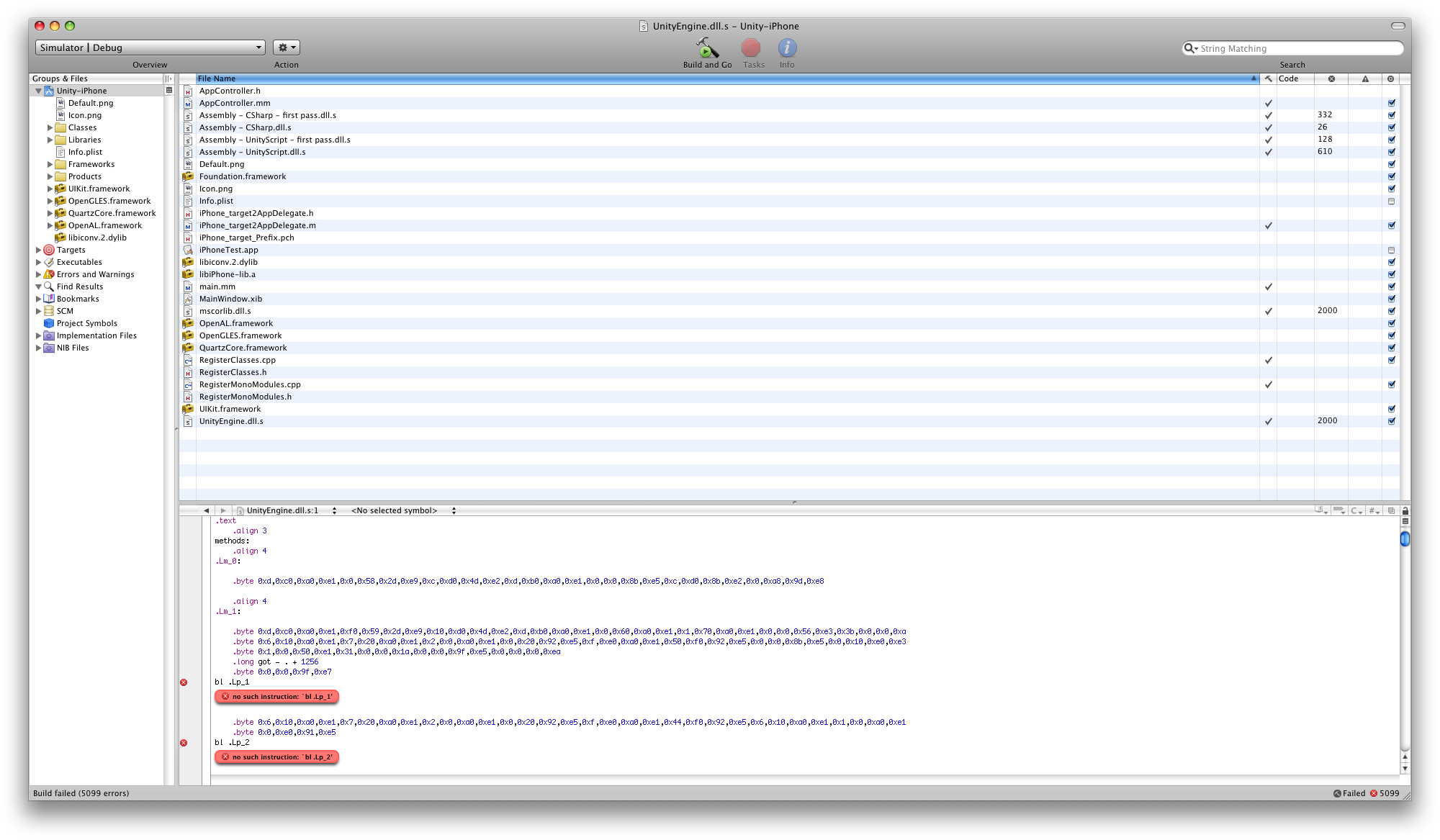The width and height of the screenshot is (1440, 840).
Task: Uncheck target checkbox for AppController.mm
Action: click(1391, 103)
